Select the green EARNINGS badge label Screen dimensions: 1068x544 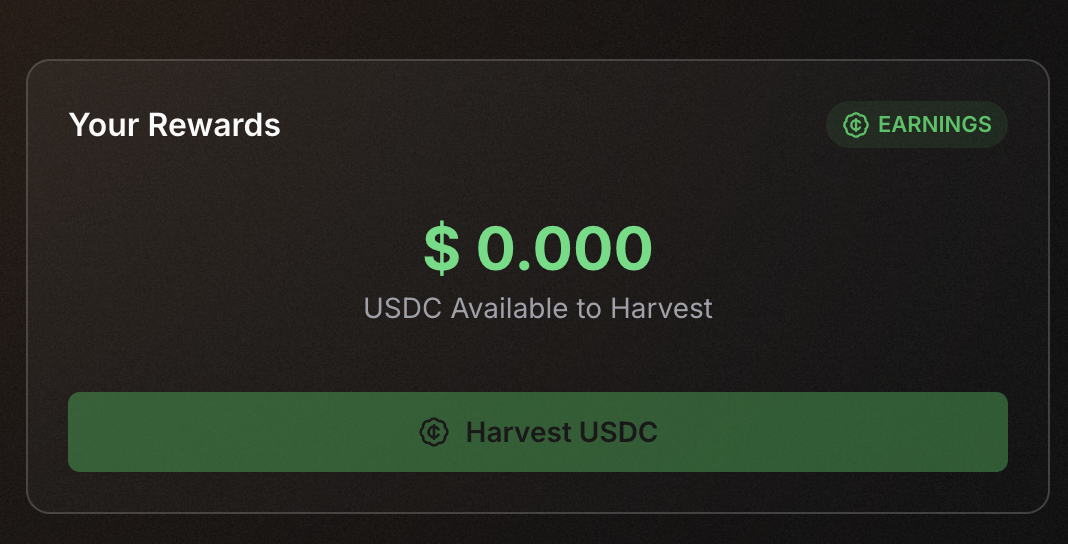click(x=916, y=125)
